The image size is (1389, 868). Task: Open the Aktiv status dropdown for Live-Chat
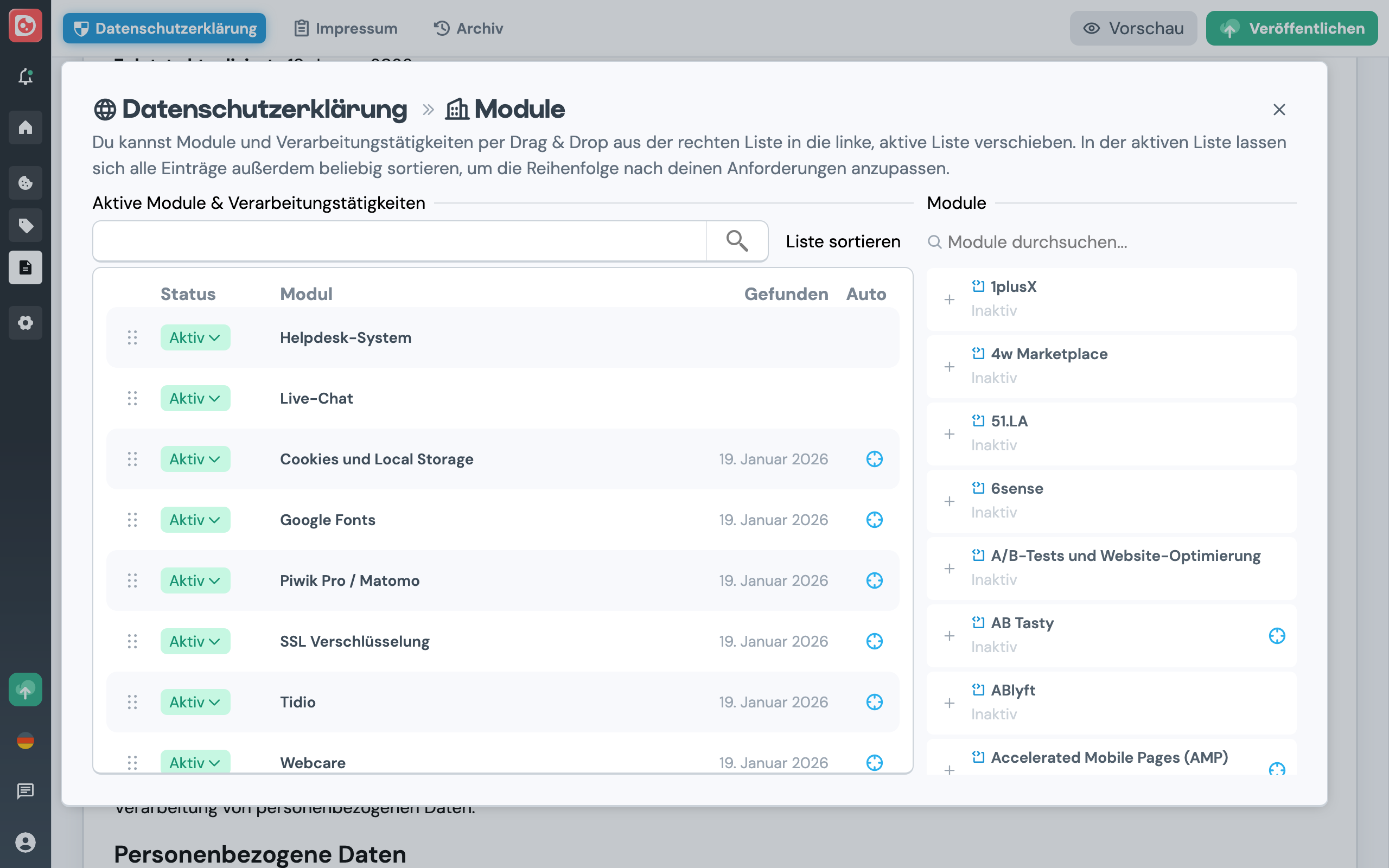(x=195, y=398)
